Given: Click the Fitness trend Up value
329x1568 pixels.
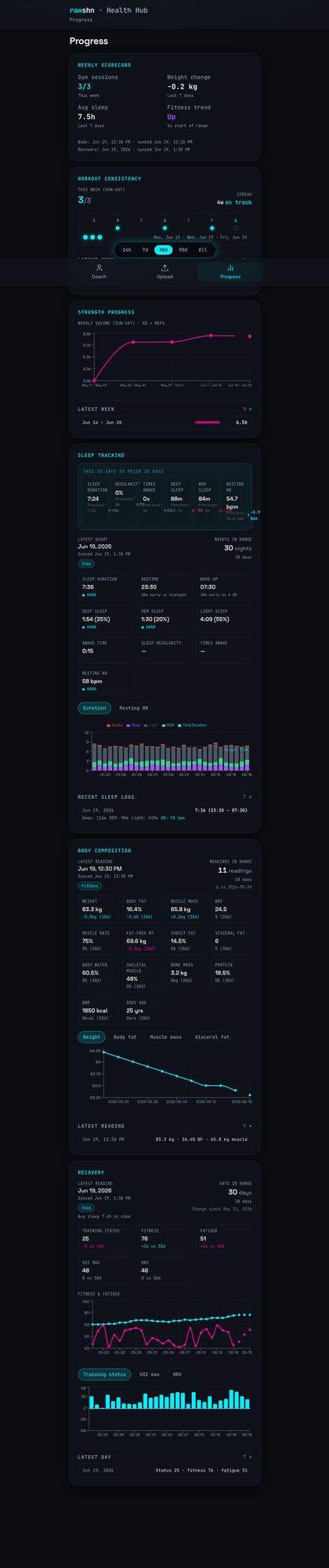Looking at the screenshot, I should pyautogui.click(x=172, y=117).
